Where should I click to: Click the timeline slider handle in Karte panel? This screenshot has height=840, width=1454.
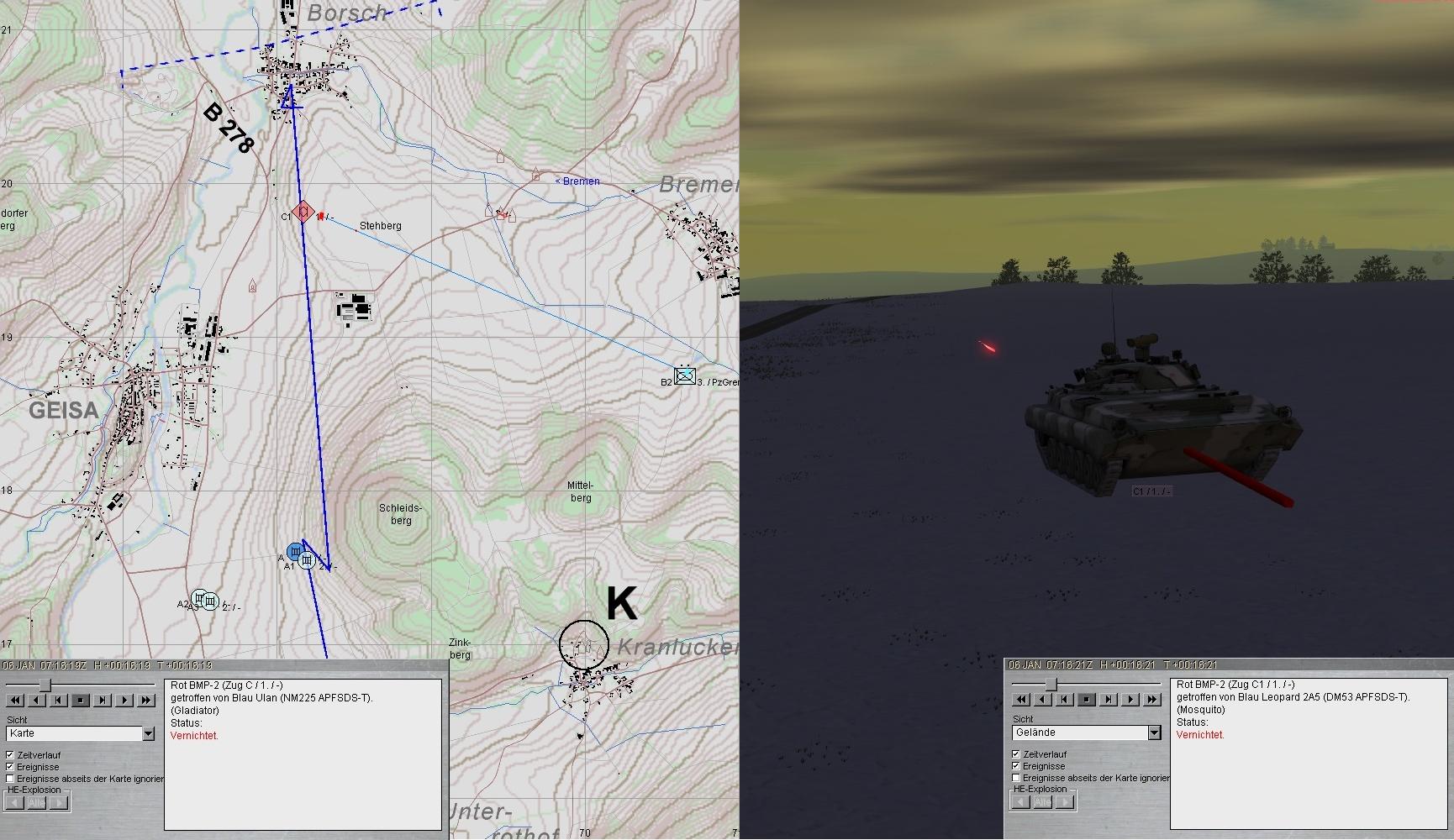(x=45, y=685)
